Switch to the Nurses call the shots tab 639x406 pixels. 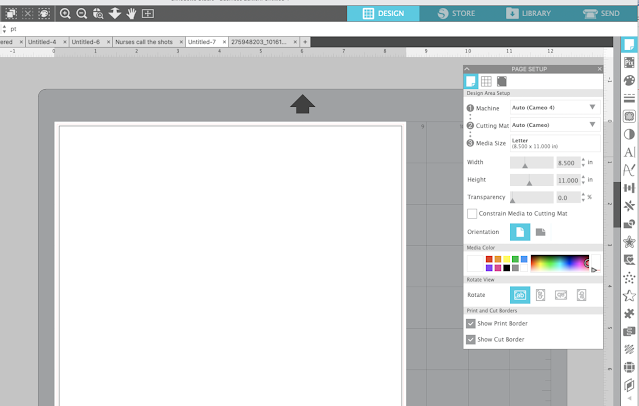(144, 42)
